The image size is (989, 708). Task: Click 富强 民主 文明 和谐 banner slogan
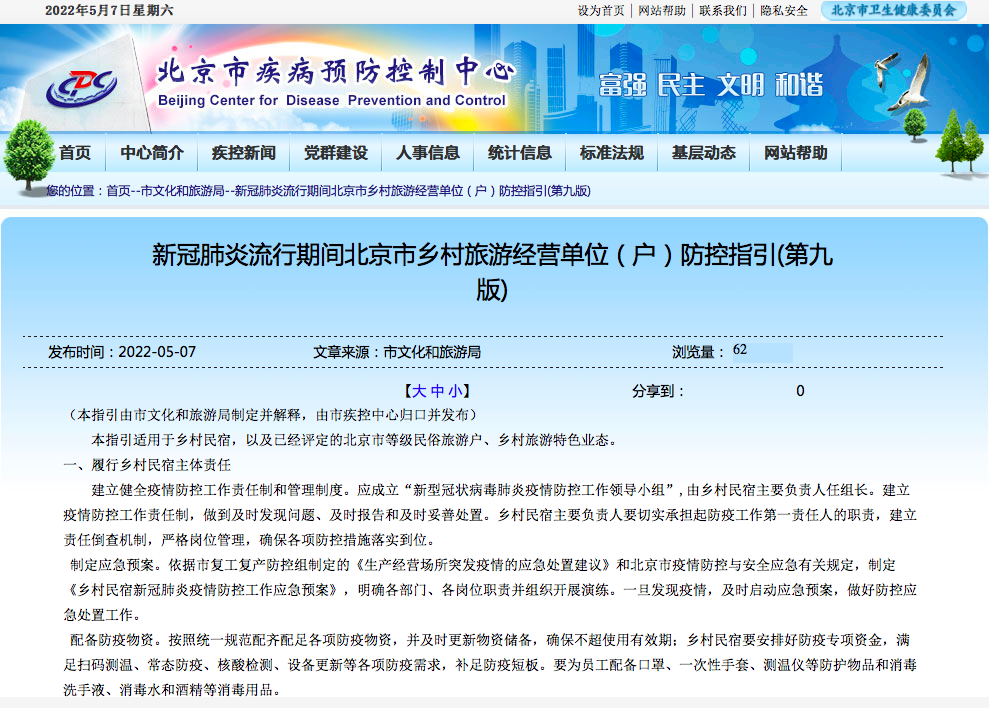[x=711, y=85]
